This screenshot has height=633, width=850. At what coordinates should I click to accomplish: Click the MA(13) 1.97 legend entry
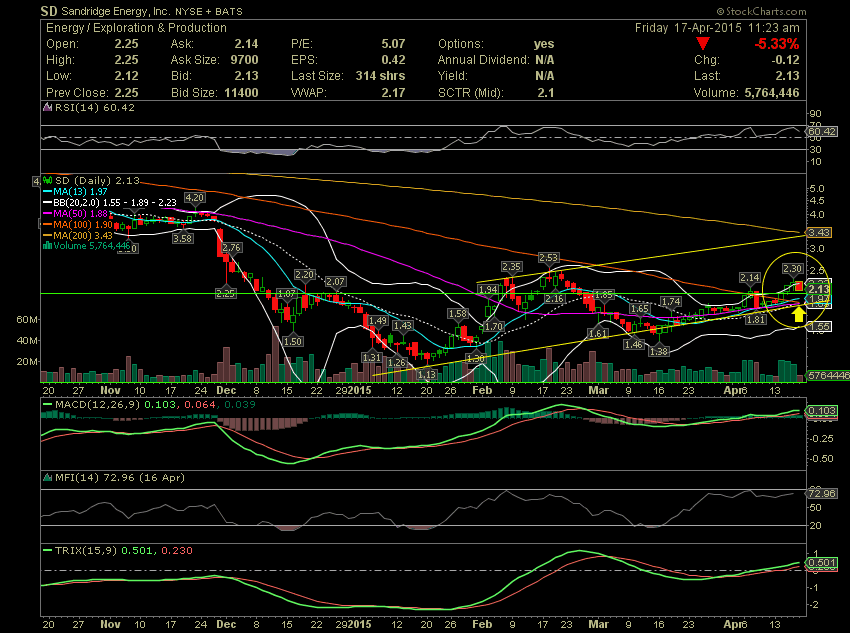click(75, 191)
